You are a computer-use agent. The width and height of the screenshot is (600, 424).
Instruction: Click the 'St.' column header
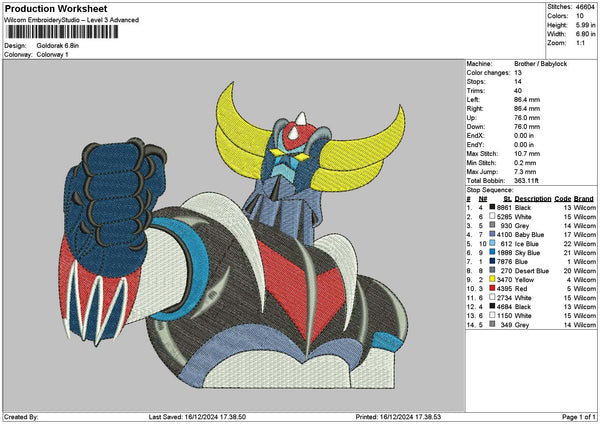pos(508,199)
